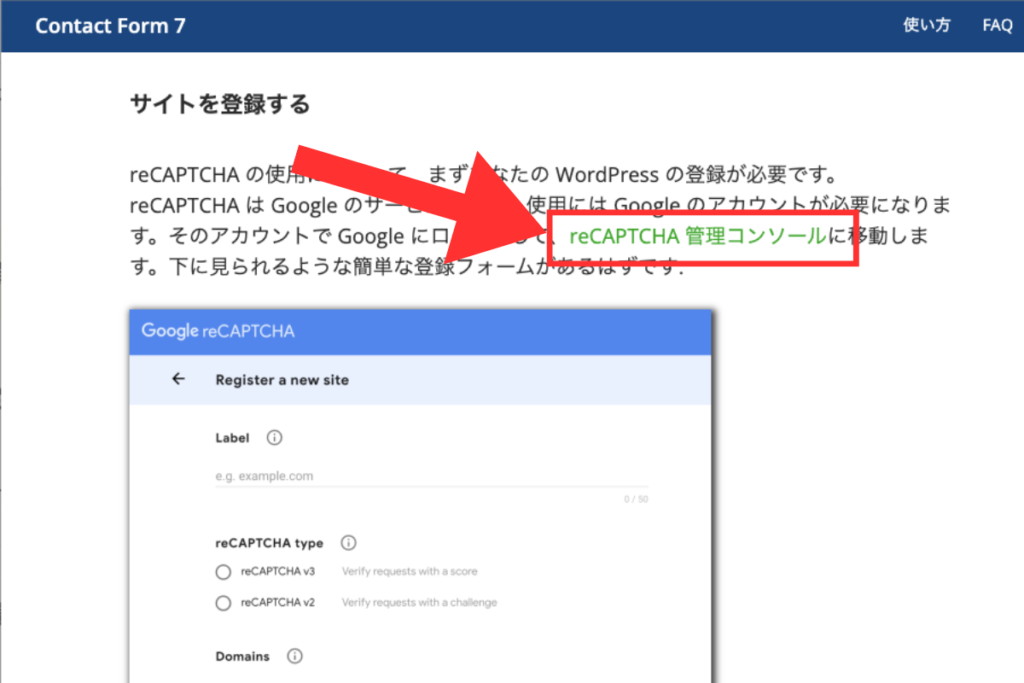1024x683 pixels.
Task: Click the info icon next to Domains
Action: pyautogui.click(x=295, y=657)
